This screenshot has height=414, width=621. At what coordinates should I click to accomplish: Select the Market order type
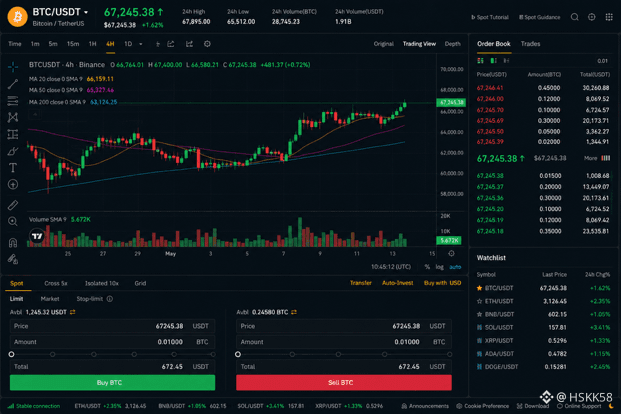click(x=50, y=299)
